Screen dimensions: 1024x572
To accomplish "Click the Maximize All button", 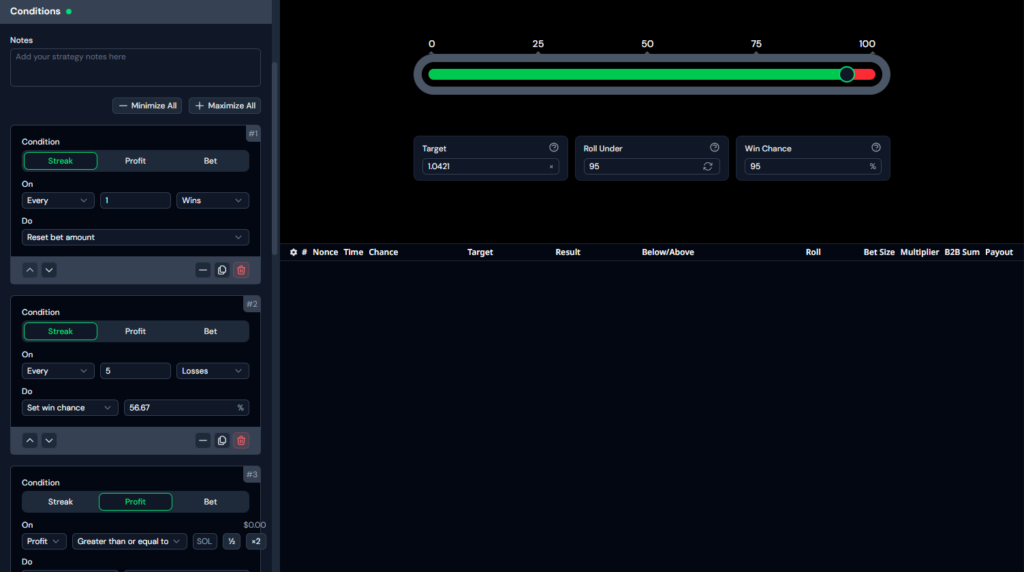I will (225, 106).
